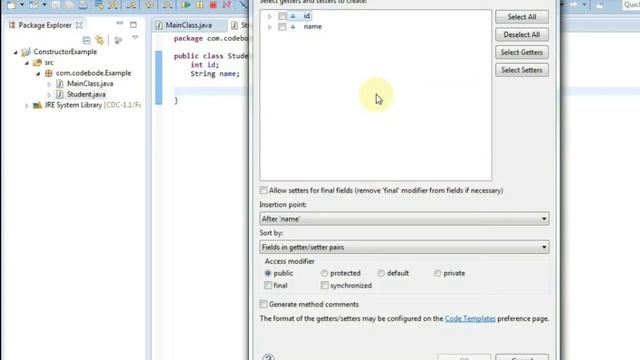Collapse All in Package Explorer toolbar

pyautogui.click(x=87, y=40)
